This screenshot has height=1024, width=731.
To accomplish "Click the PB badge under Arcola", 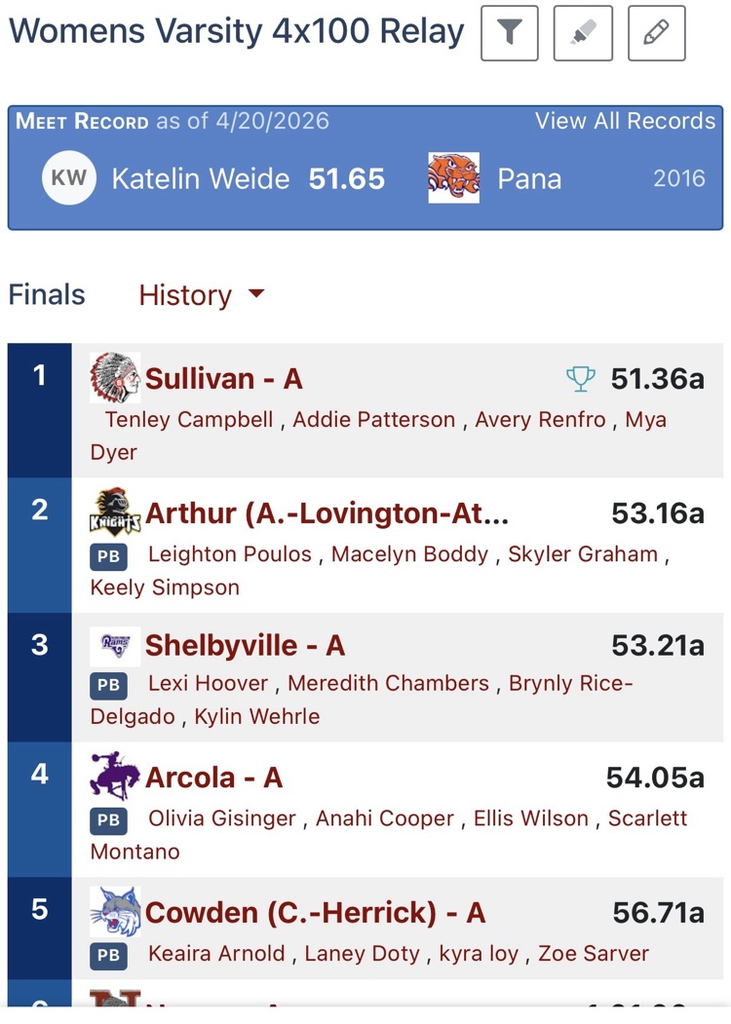I will click(109, 820).
